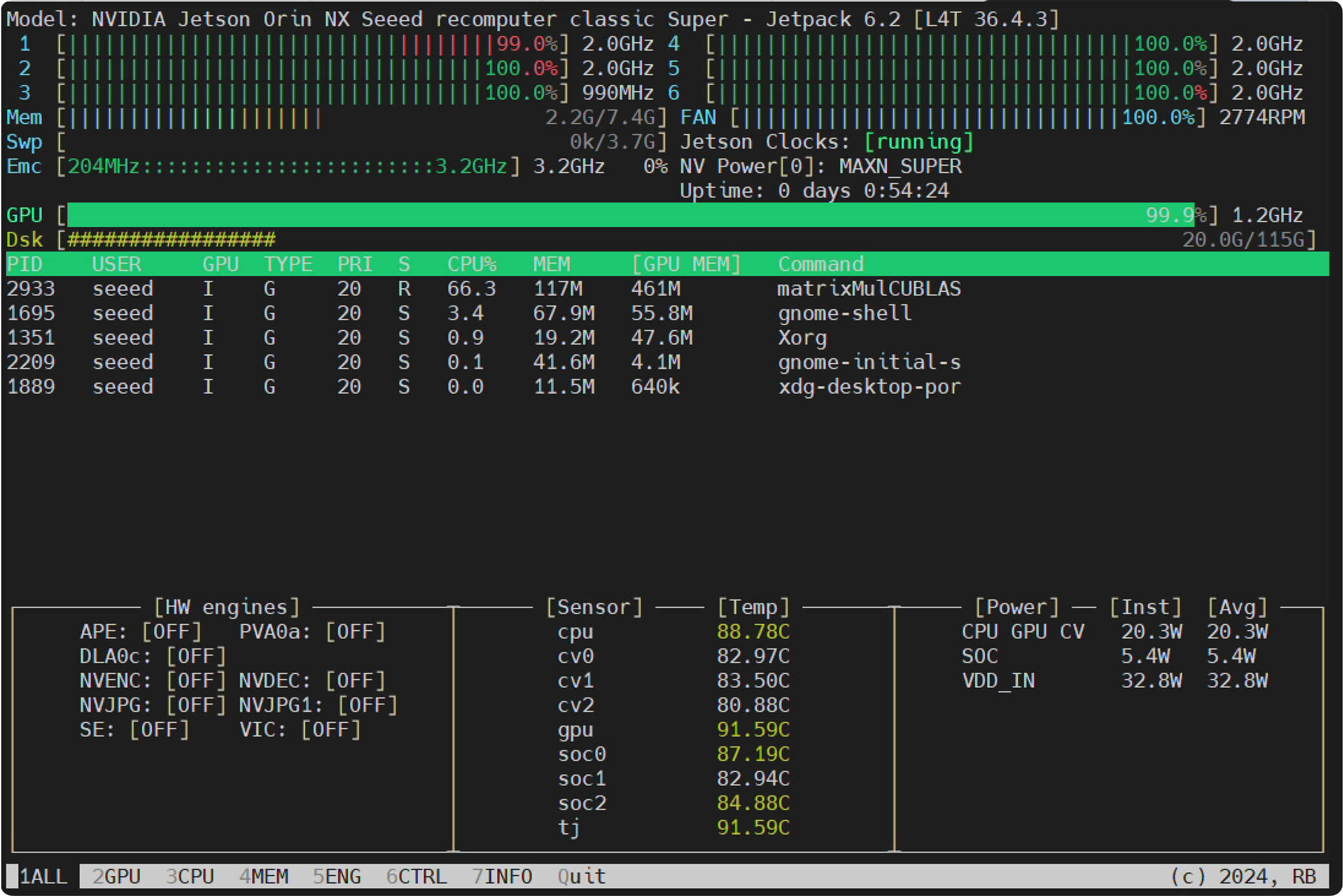Click the Jetson Clocks running status
The height and width of the screenshot is (896, 1343).
tap(918, 142)
